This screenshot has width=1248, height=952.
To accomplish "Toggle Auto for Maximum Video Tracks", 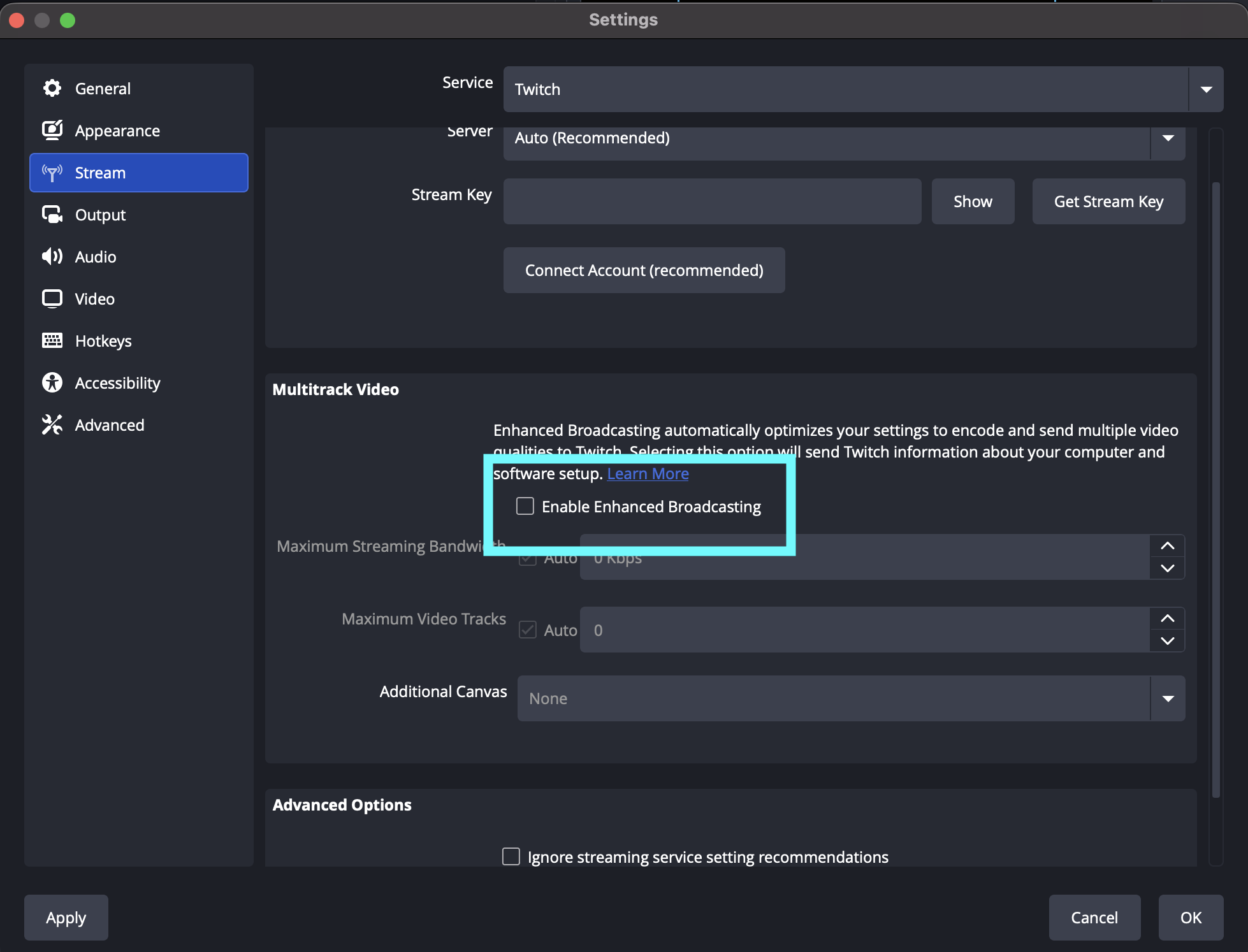I will click(x=528, y=630).
